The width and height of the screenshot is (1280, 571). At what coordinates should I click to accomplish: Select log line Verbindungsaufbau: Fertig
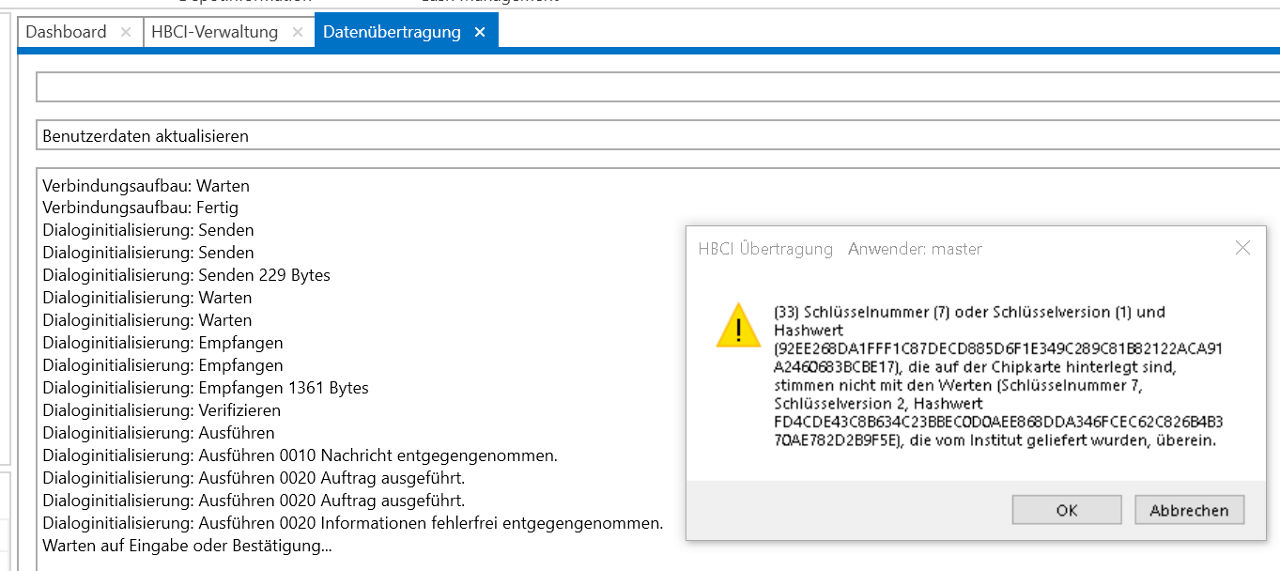pyautogui.click(x=140, y=208)
